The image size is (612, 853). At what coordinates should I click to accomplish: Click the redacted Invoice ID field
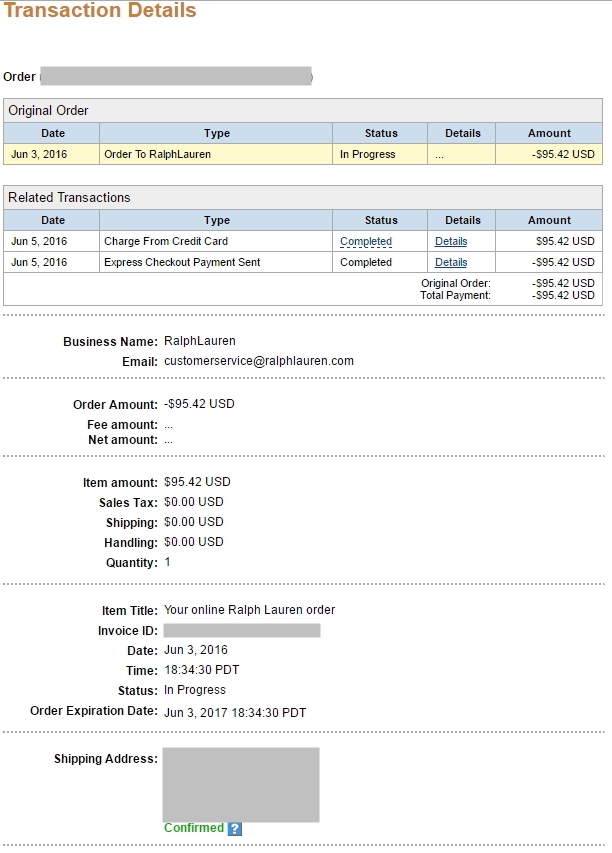tap(241, 630)
